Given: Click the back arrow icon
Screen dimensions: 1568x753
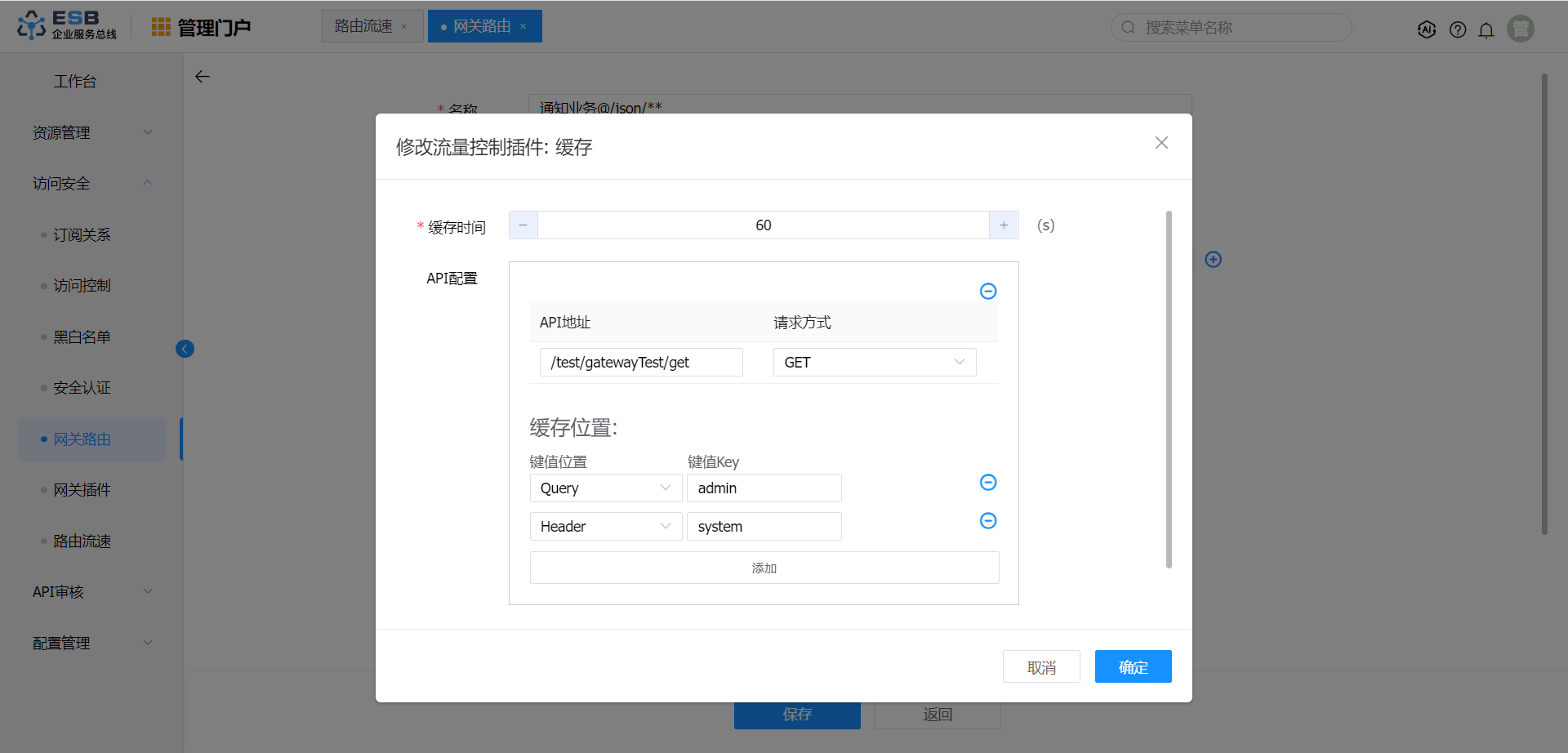Looking at the screenshot, I should point(203,77).
